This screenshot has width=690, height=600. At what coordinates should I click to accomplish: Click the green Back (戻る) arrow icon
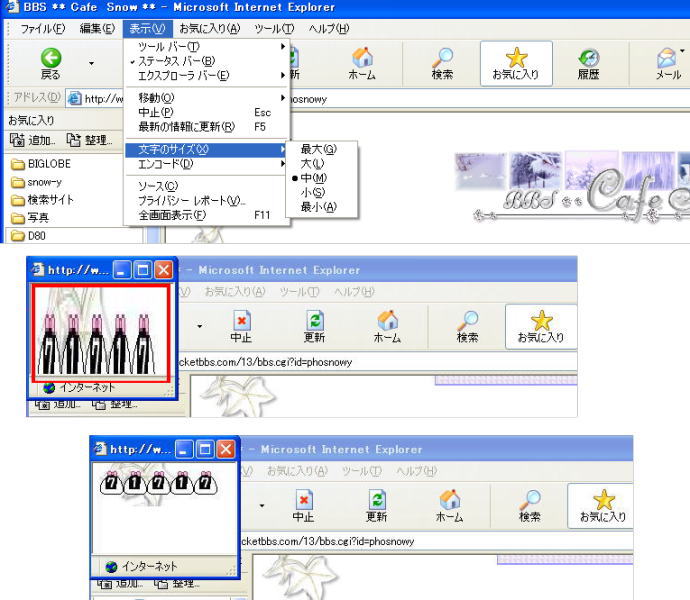point(49,59)
